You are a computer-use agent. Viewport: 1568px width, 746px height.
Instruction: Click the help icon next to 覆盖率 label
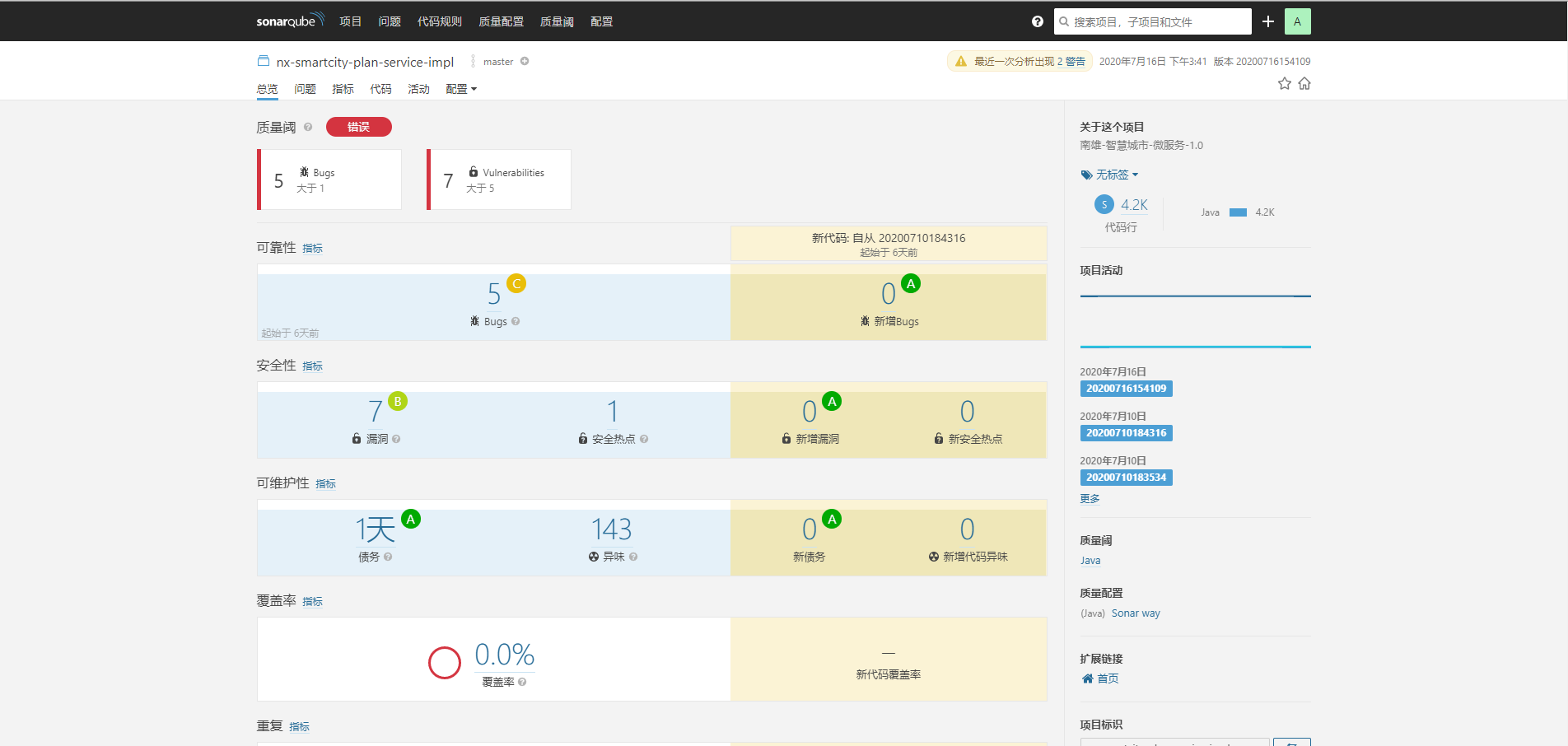point(522,682)
